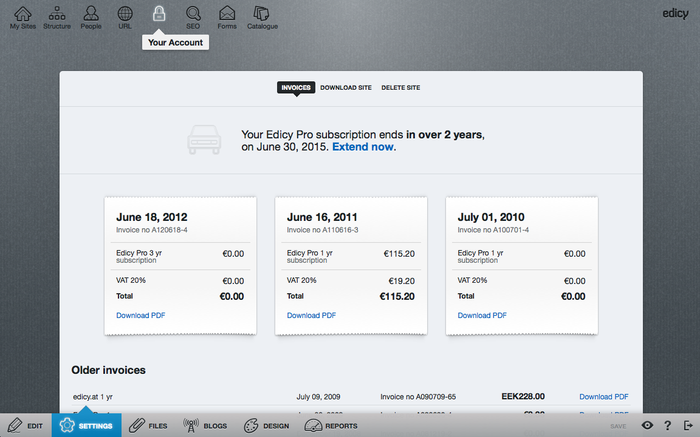Open the Forms envelope icon
The image size is (700, 437).
point(227,16)
